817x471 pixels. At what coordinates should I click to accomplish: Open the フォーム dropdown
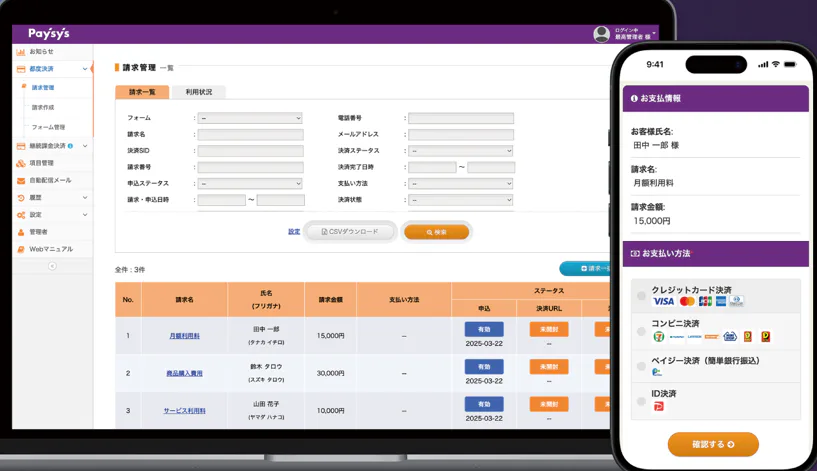coord(250,118)
